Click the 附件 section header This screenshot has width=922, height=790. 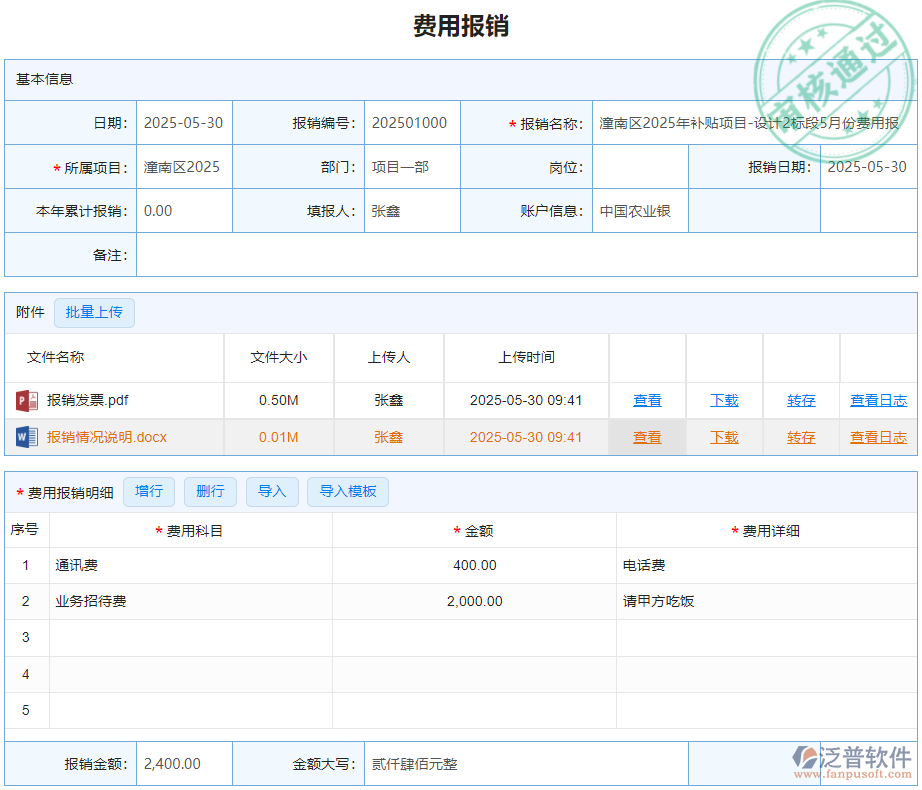[28, 312]
